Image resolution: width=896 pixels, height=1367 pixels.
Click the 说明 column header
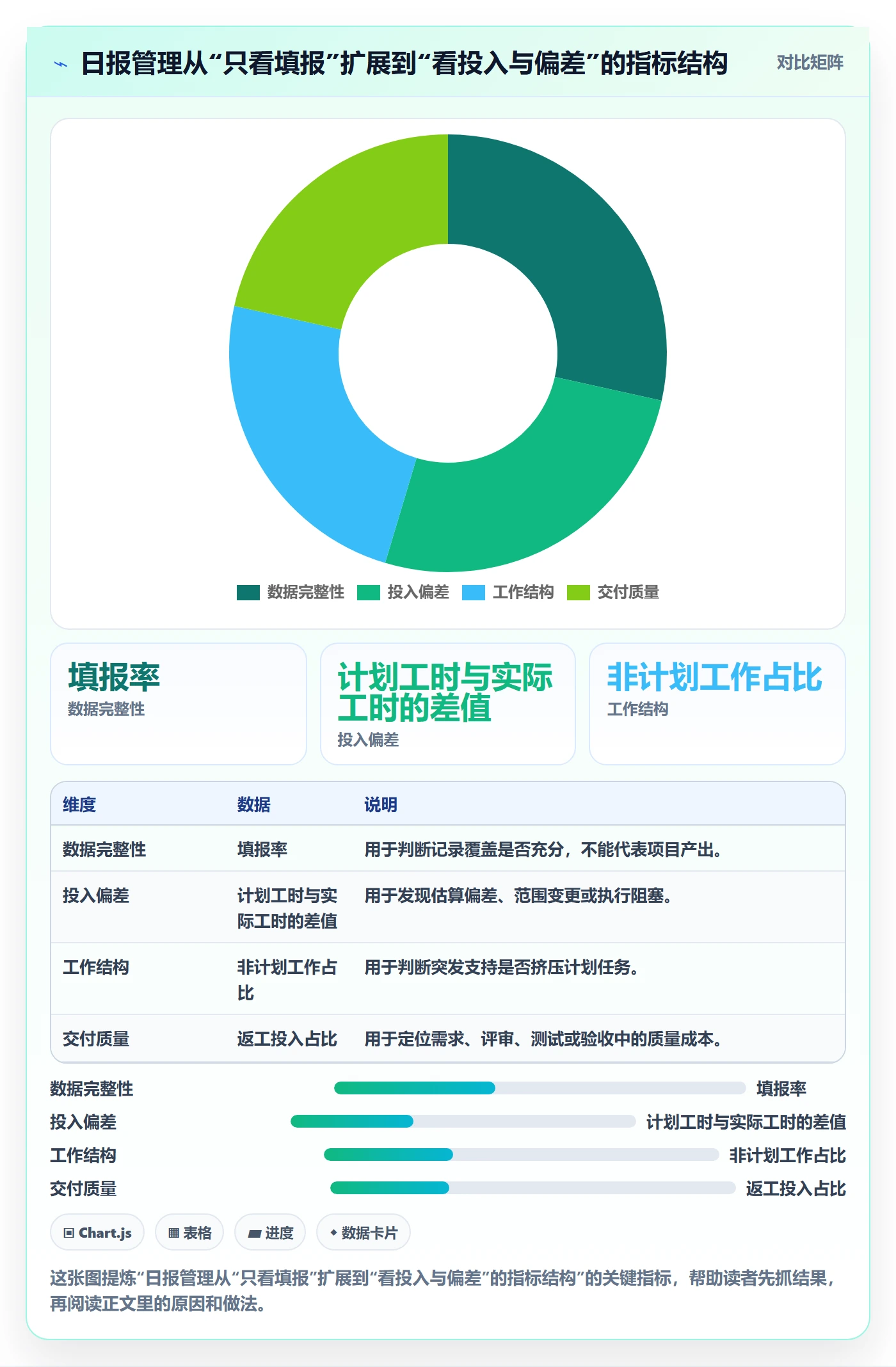click(x=381, y=804)
